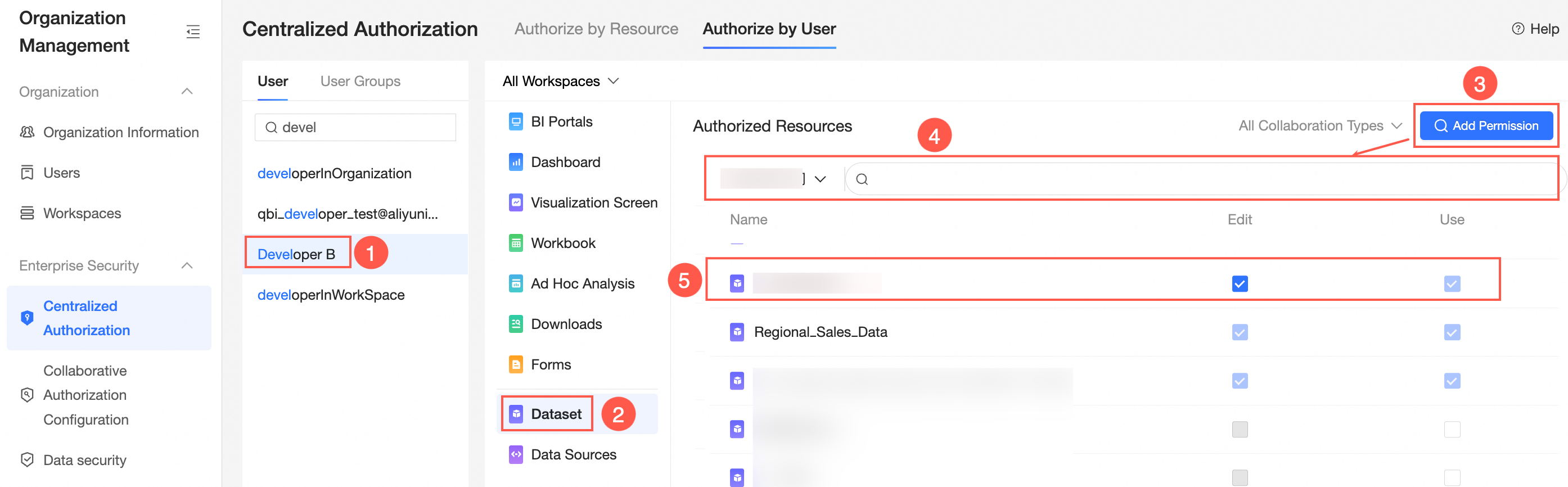The width and height of the screenshot is (1568, 487).
Task: Click the user search field containing devel
Action: (355, 127)
